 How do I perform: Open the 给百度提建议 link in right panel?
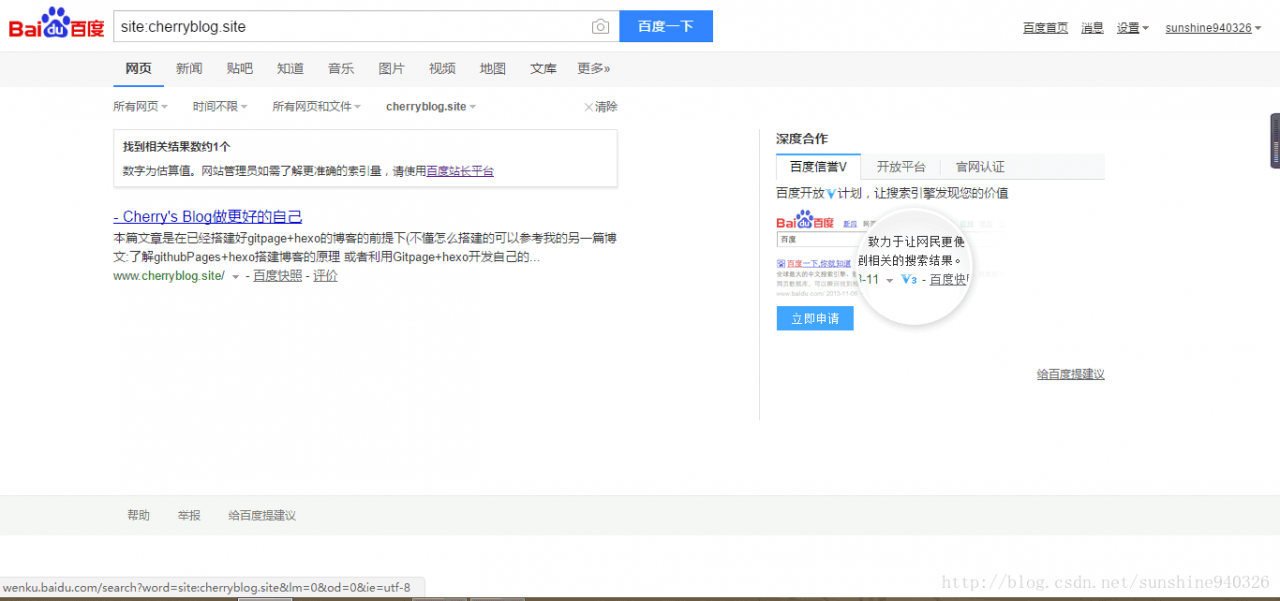coord(1070,374)
